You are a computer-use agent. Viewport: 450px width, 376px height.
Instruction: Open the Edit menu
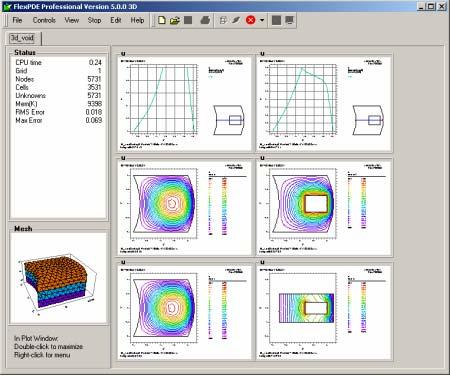(116, 20)
